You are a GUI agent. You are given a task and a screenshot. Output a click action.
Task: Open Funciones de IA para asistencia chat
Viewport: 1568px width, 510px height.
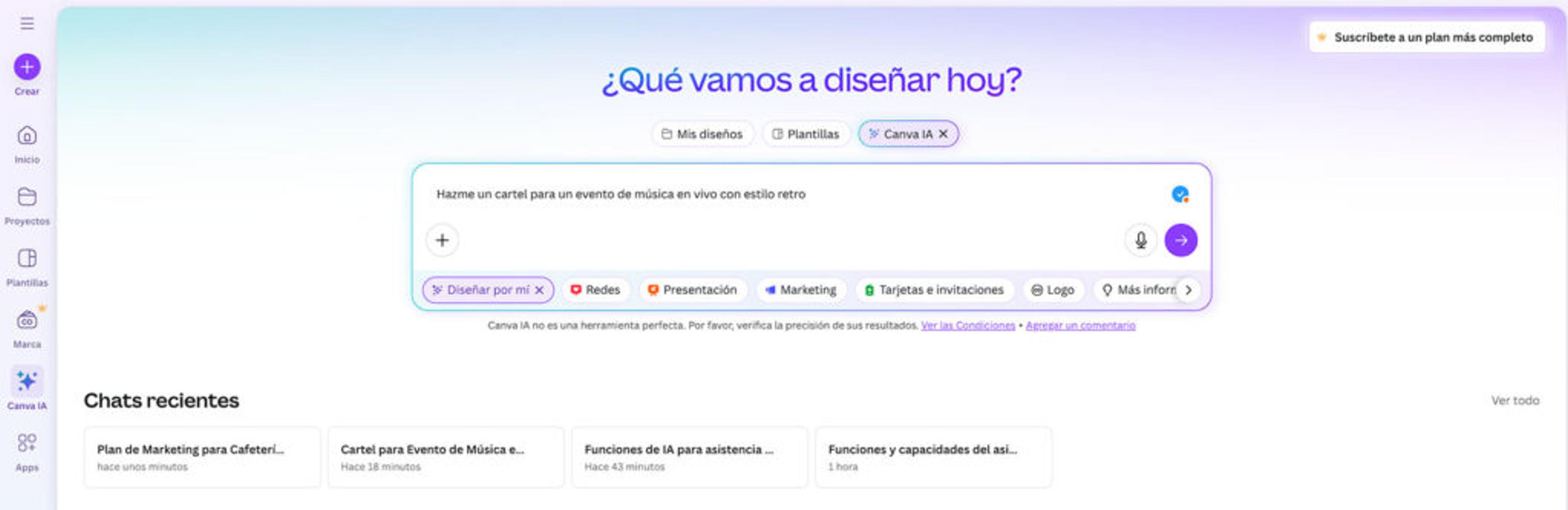click(690, 457)
